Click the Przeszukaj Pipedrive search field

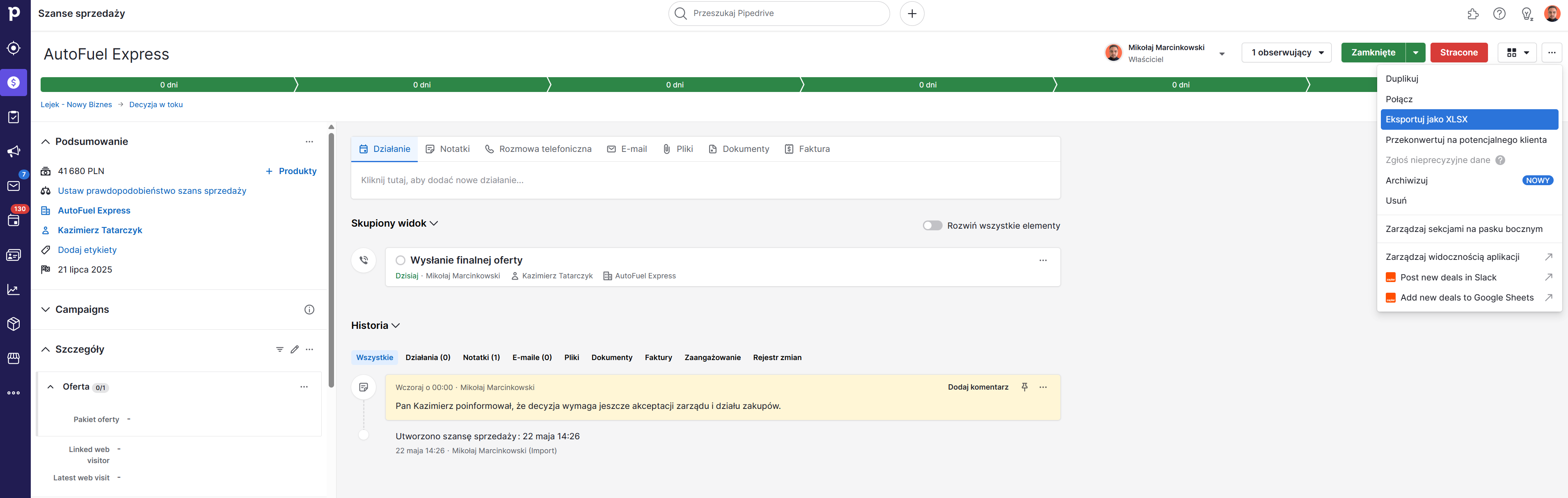click(x=779, y=14)
